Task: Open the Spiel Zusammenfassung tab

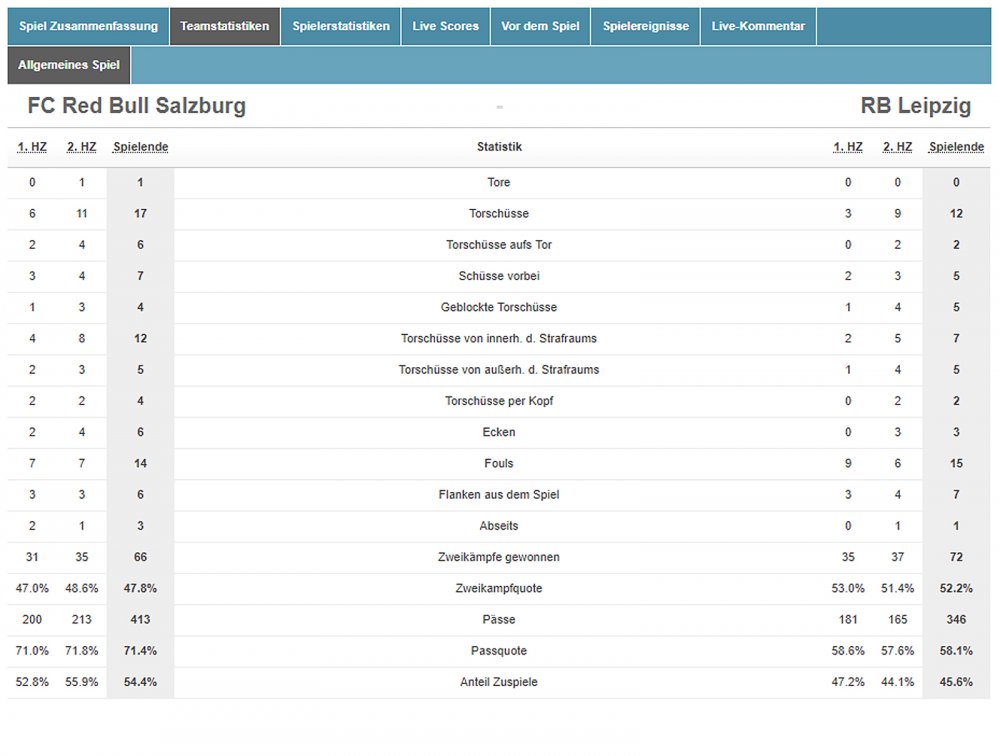Action: [x=89, y=26]
